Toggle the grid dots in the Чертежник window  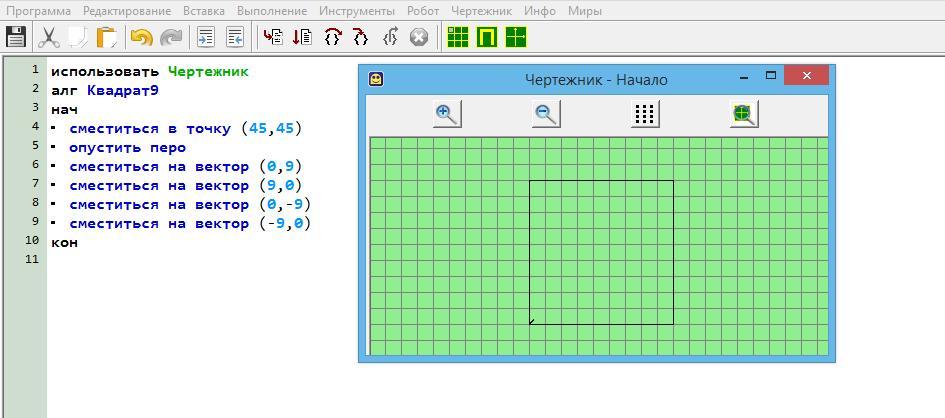coord(645,114)
